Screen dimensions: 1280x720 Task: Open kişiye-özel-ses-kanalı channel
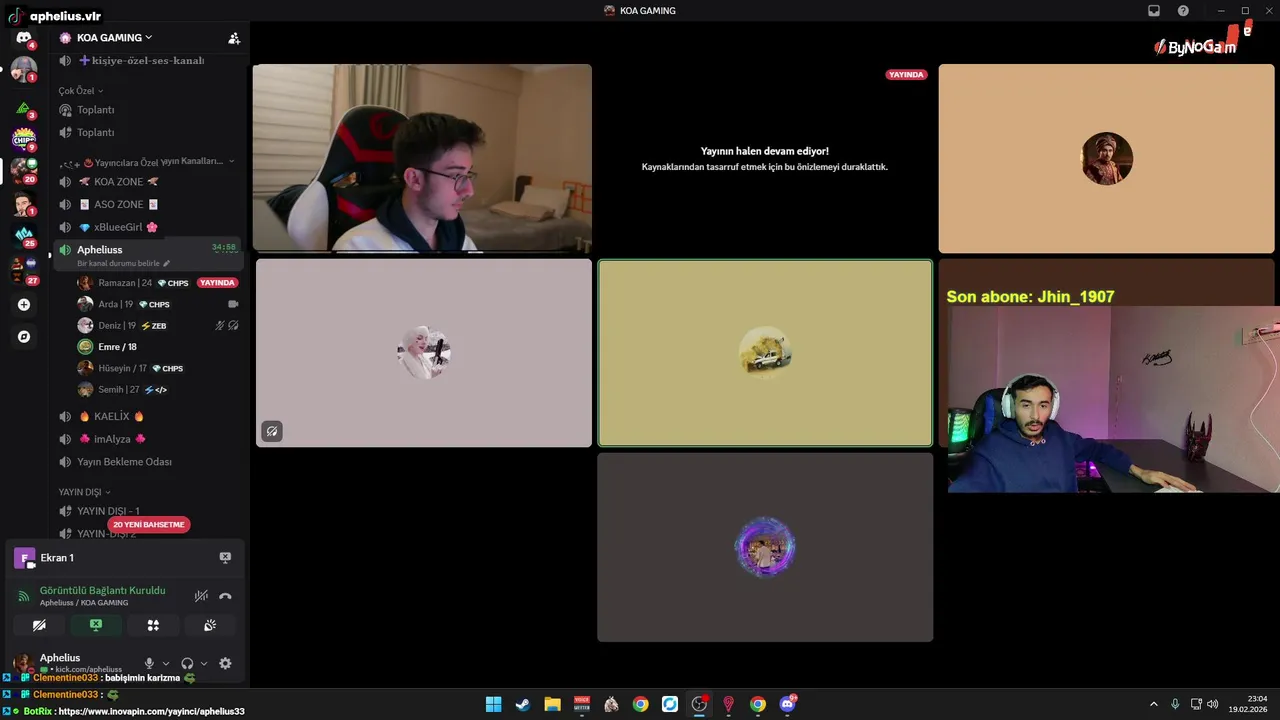(147, 60)
